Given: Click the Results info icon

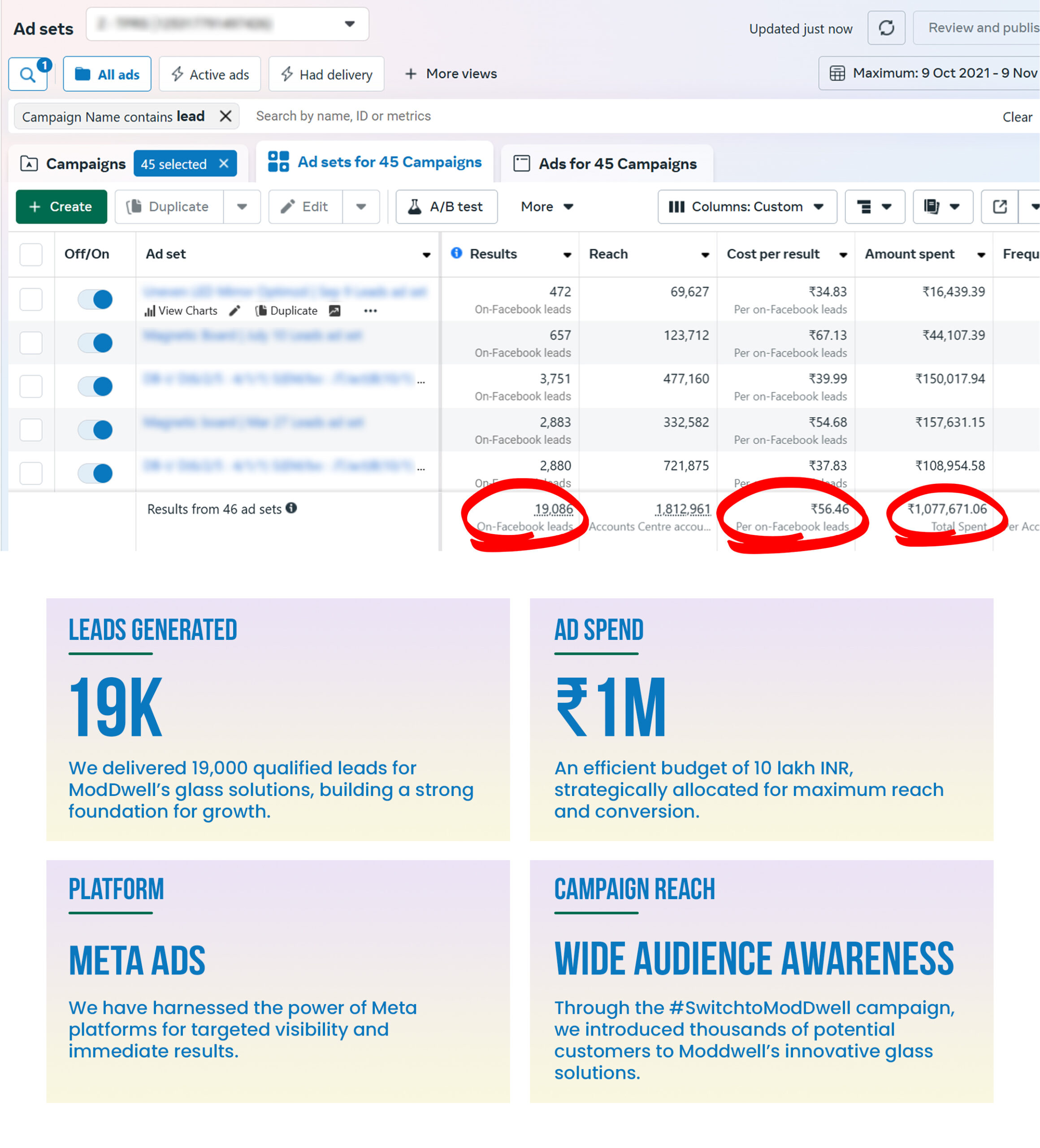Looking at the screenshot, I should tap(456, 253).
